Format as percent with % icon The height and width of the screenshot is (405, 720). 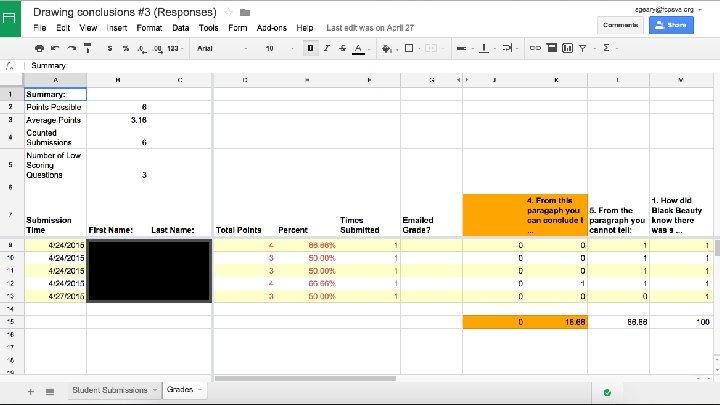(126, 48)
